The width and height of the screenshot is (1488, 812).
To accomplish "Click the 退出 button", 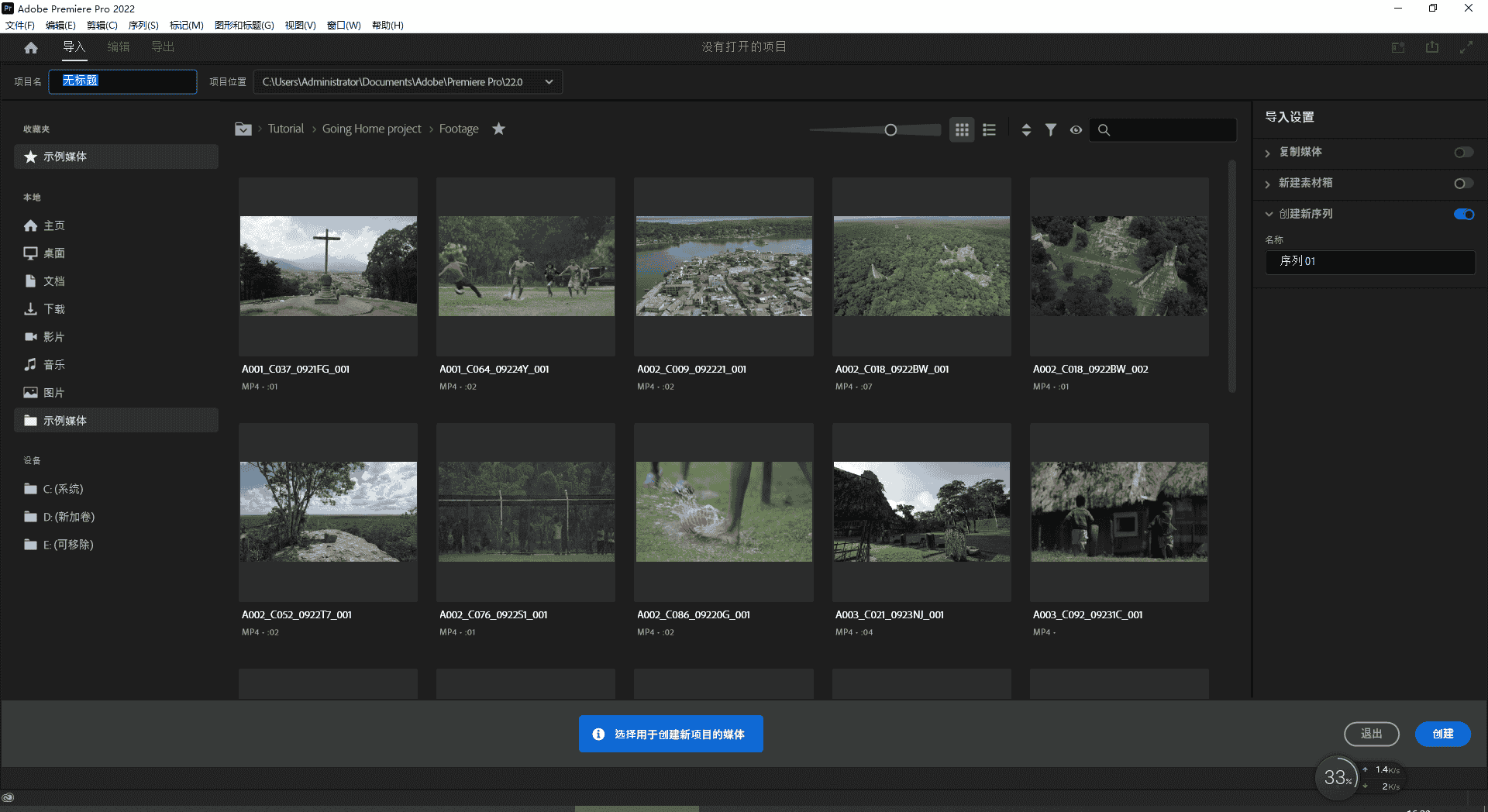I will pyautogui.click(x=1371, y=734).
